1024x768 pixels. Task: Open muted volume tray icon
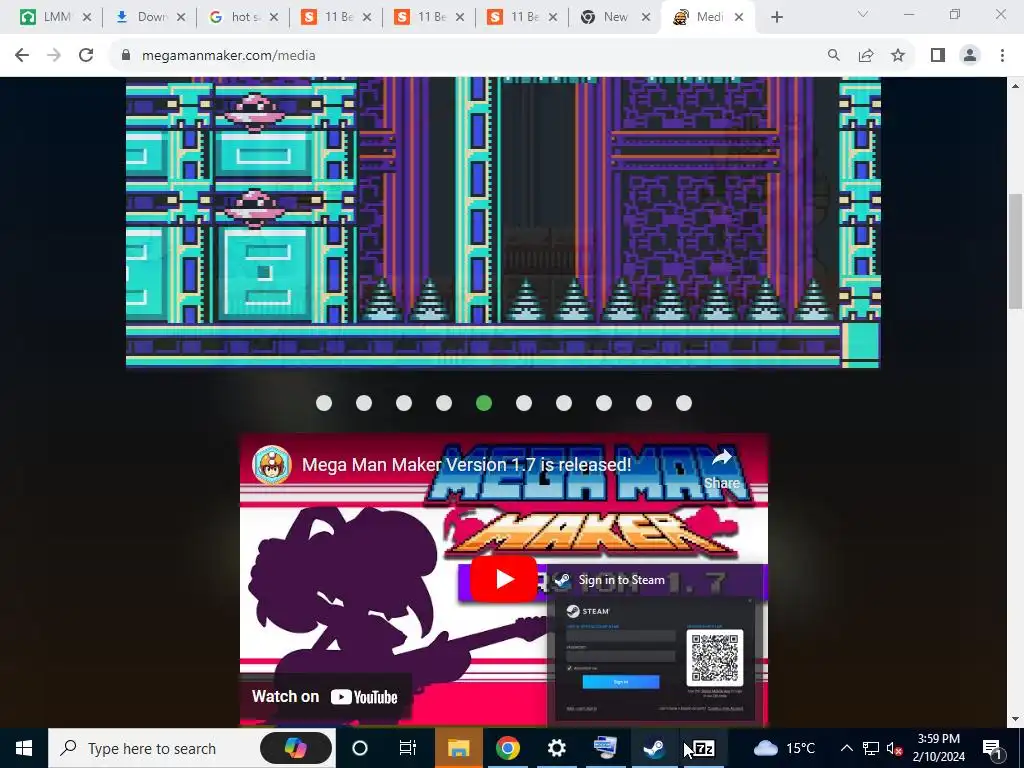tap(895, 748)
